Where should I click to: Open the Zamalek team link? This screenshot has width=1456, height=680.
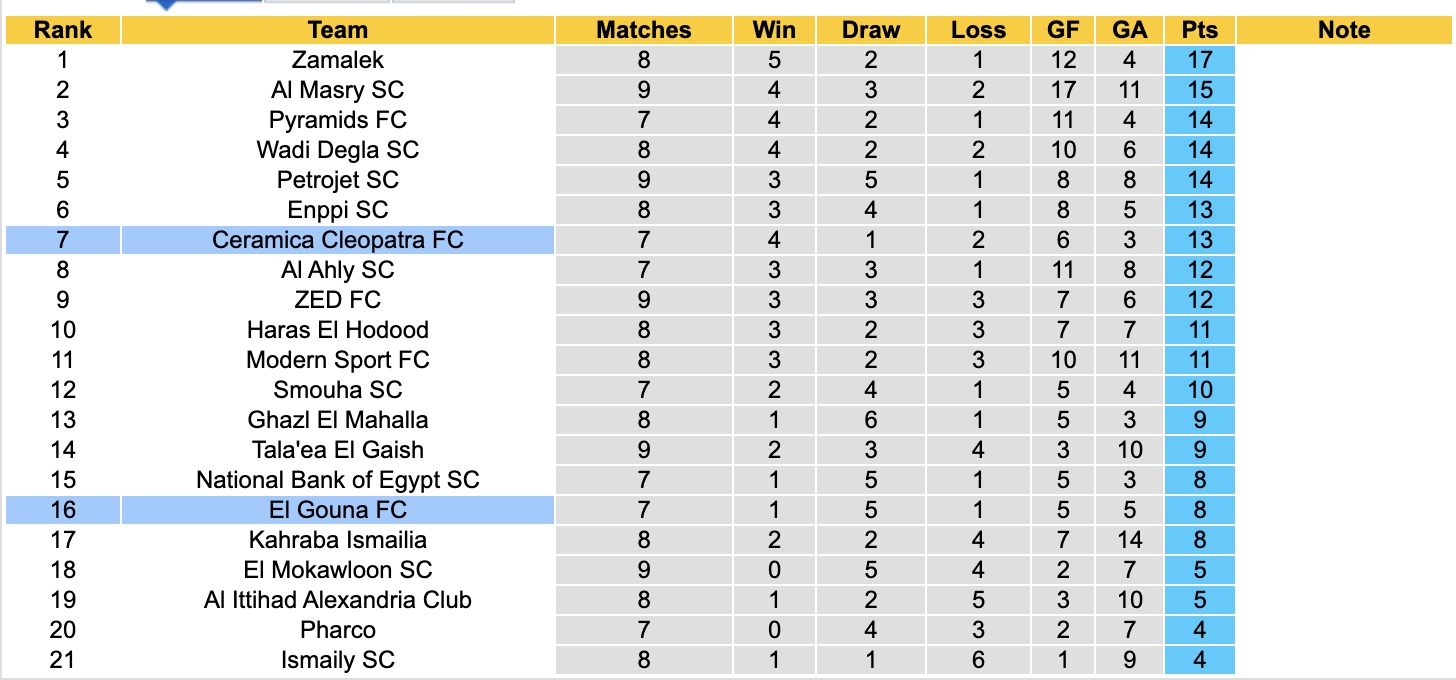coord(338,60)
